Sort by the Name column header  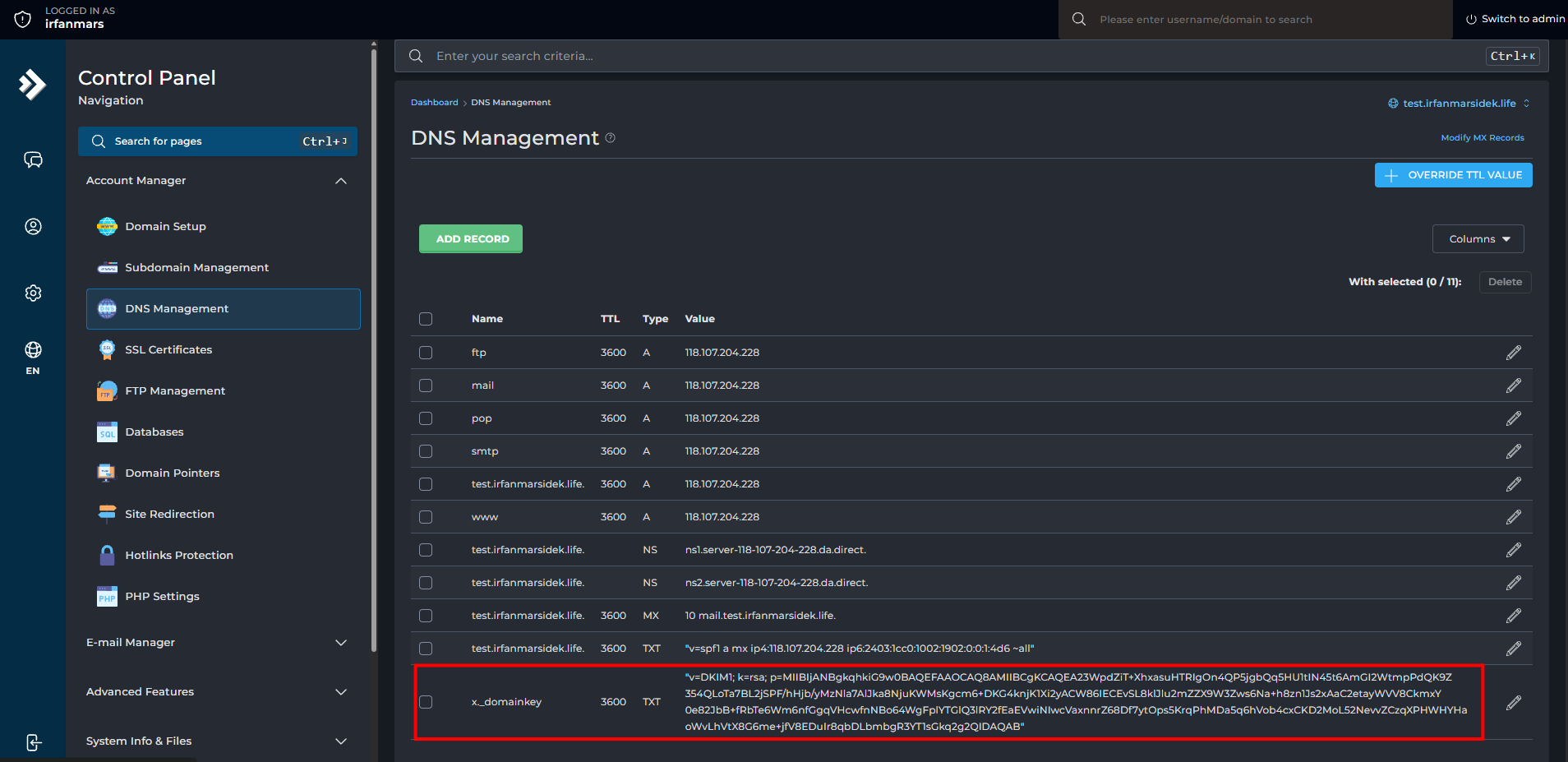pyautogui.click(x=487, y=319)
